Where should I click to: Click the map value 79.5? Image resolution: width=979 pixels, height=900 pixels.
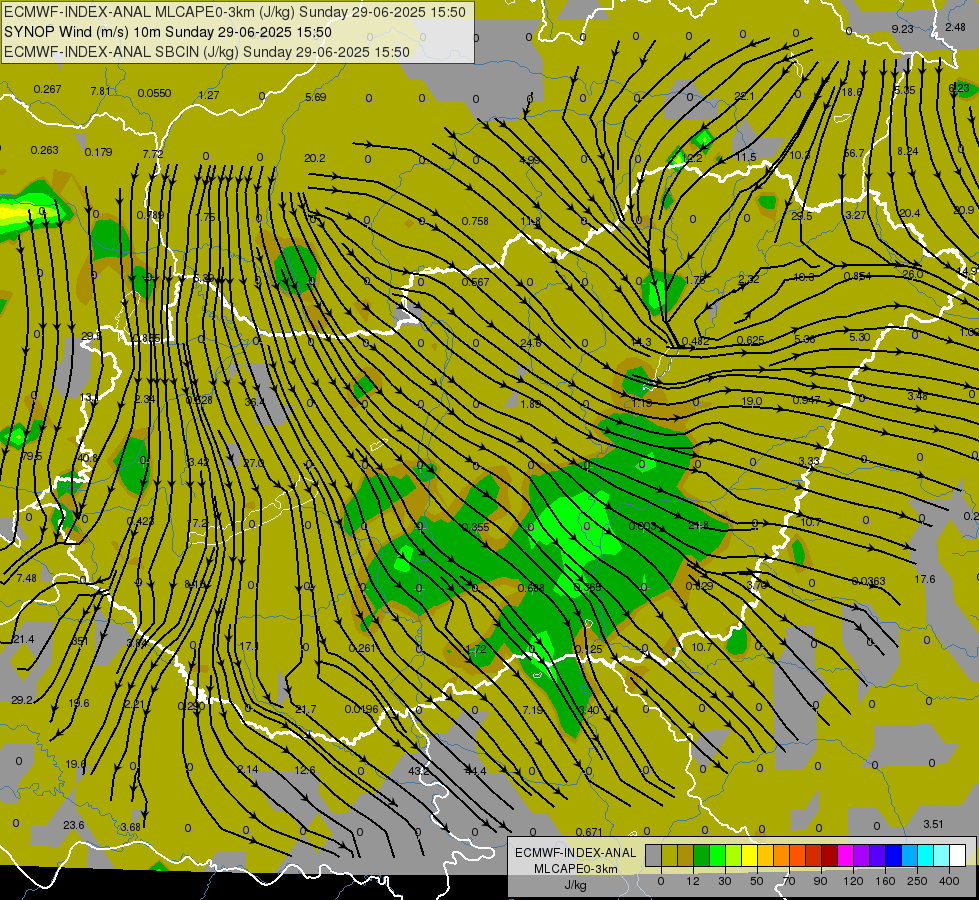click(31, 457)
